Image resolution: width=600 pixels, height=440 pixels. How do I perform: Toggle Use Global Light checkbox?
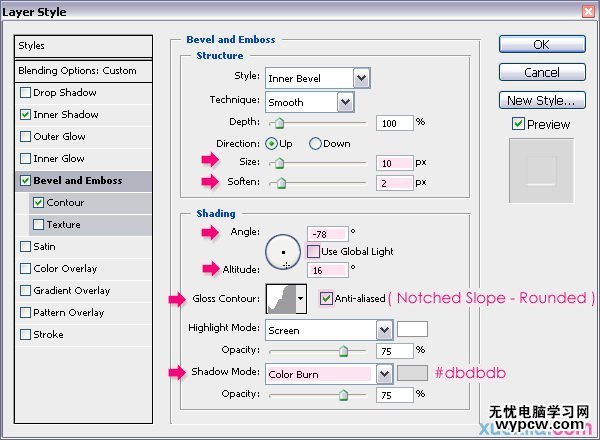pos(313,251)
